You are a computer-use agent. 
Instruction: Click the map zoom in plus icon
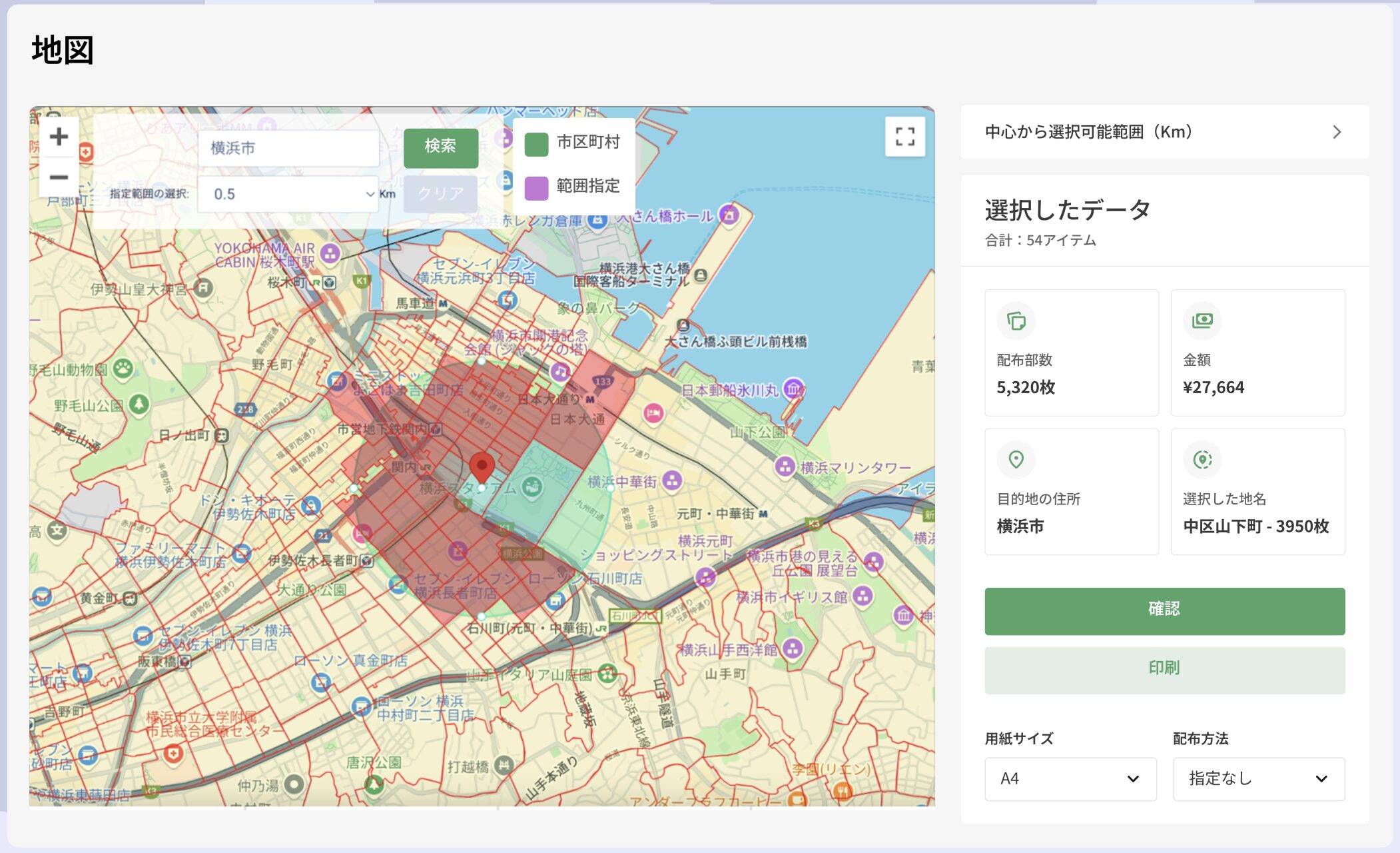(x=59, y=137)
